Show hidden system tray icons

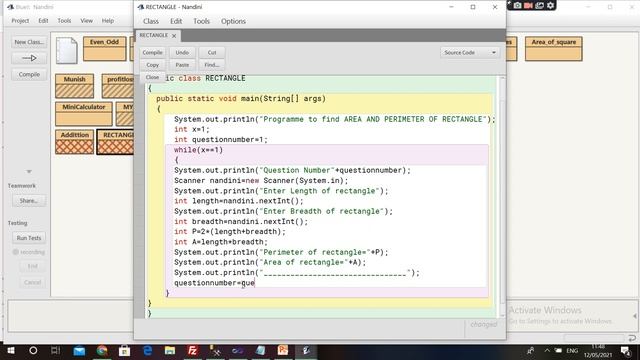547,351
